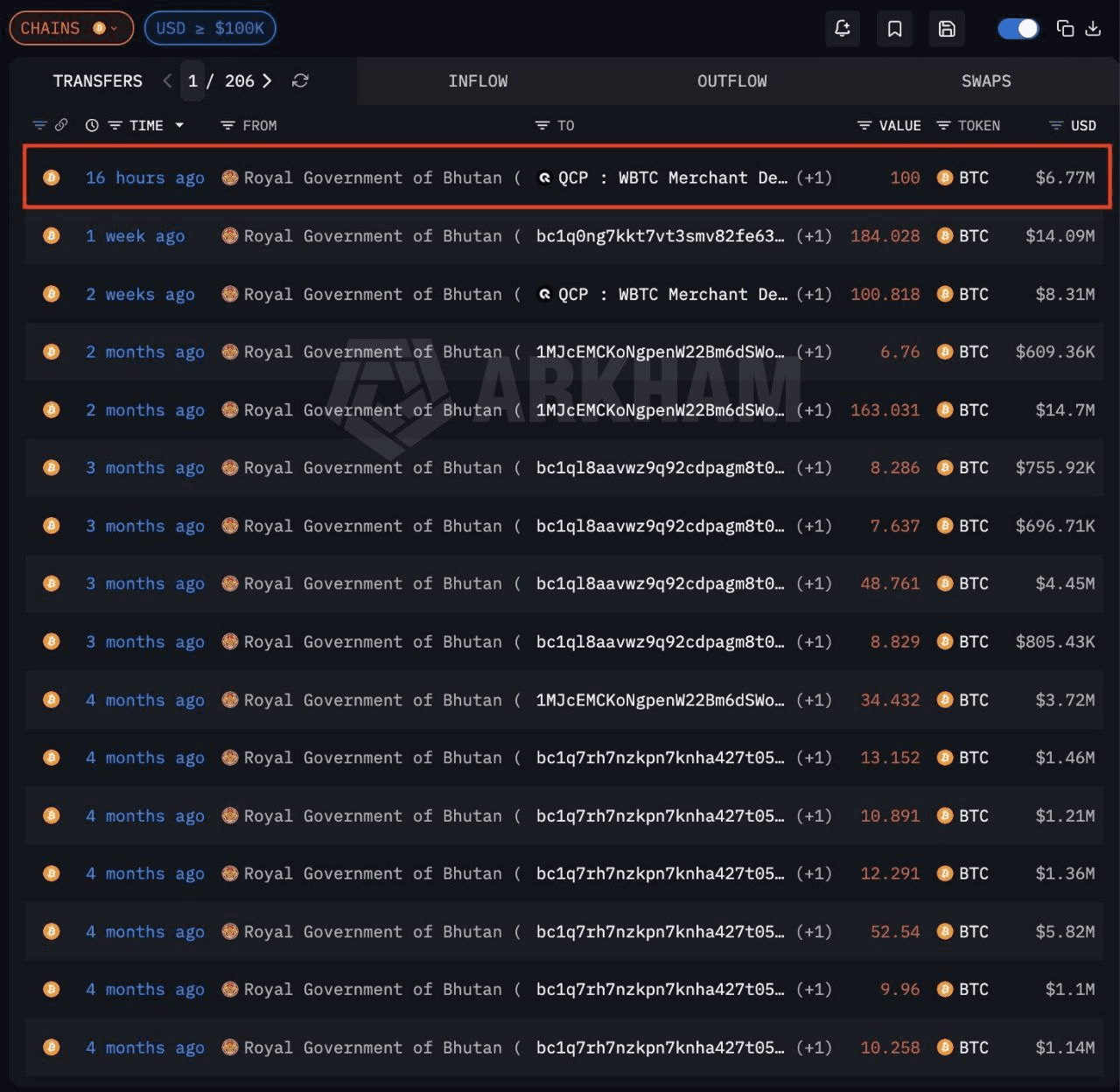This screenshot has height=1092, width=1120.
Task: Open the TOKEN column filter
Action: tap(968, 125)
